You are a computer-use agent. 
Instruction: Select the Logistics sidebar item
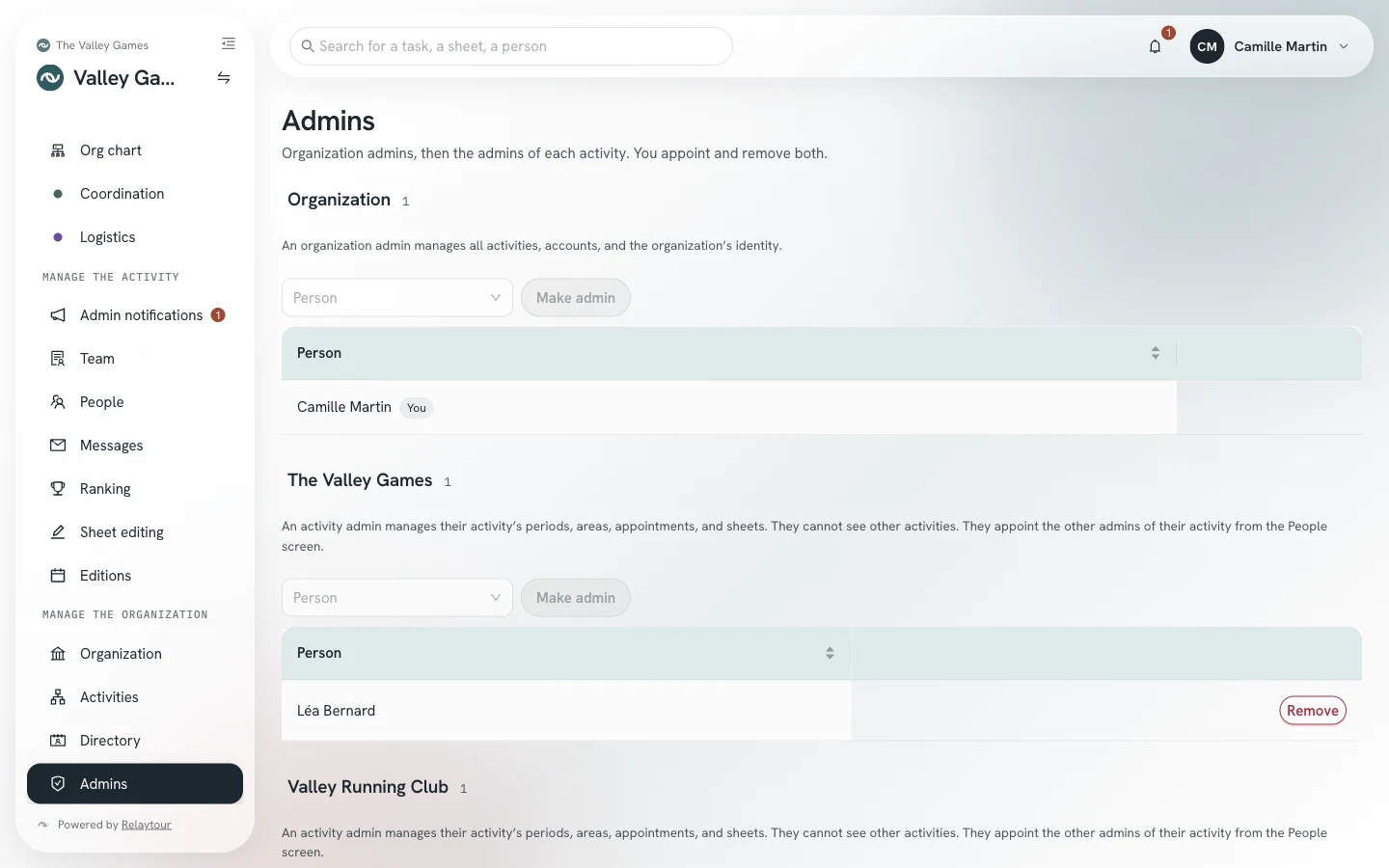(135, 237)
